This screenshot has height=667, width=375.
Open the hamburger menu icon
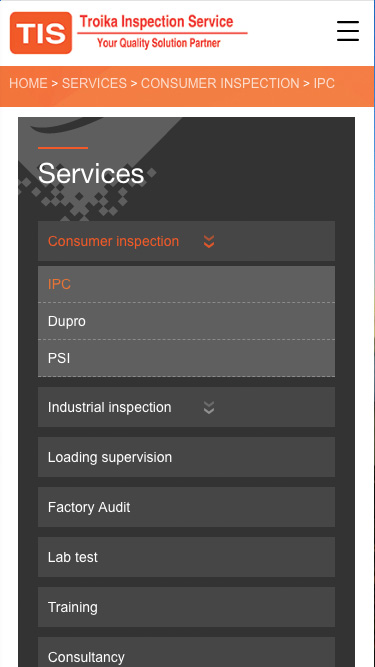tap(348, 31)
